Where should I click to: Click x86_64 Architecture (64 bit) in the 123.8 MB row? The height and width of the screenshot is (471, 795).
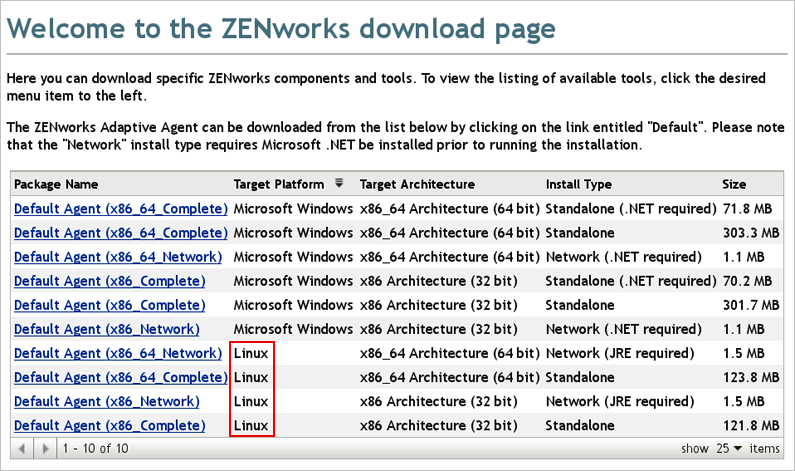pos(450,377)
